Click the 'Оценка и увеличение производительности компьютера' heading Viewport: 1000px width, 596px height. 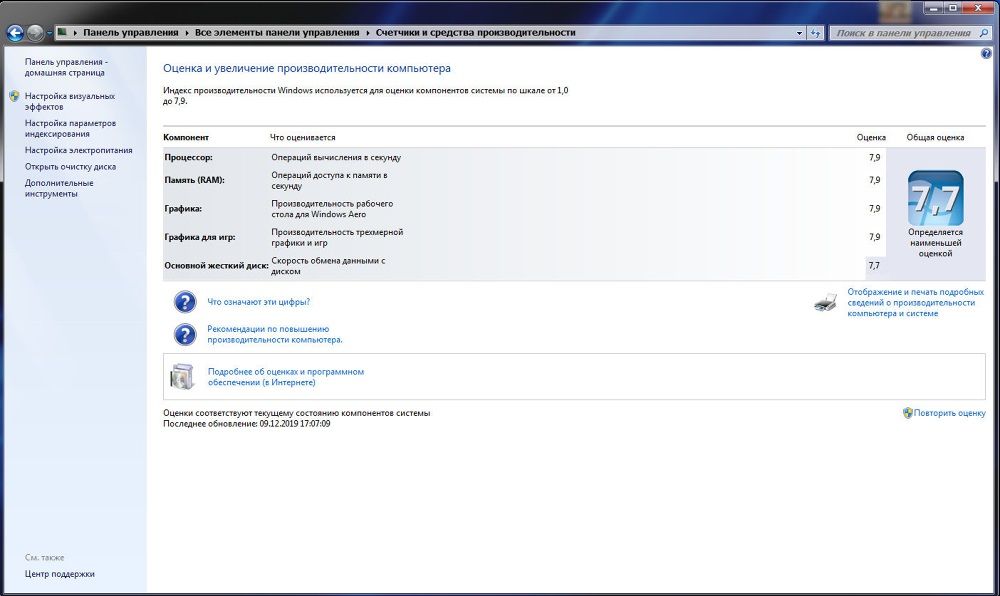tap(307, 68)
